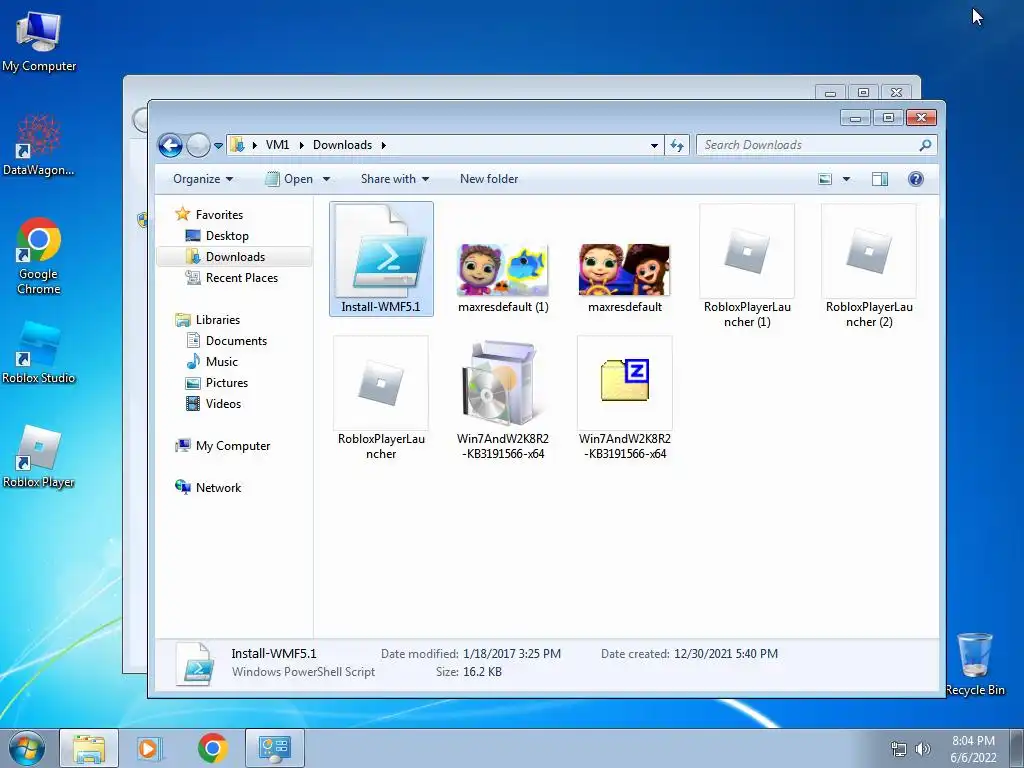Click the Downloads breadcrumb in address bar
This screenshot has width=1024, height=768.
click(x=342, y=145)
